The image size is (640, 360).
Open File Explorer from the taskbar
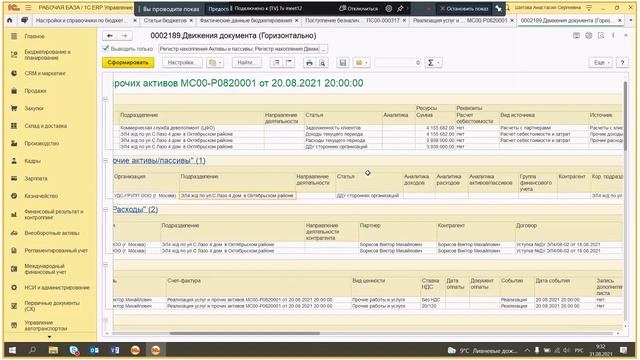[53, 350]
